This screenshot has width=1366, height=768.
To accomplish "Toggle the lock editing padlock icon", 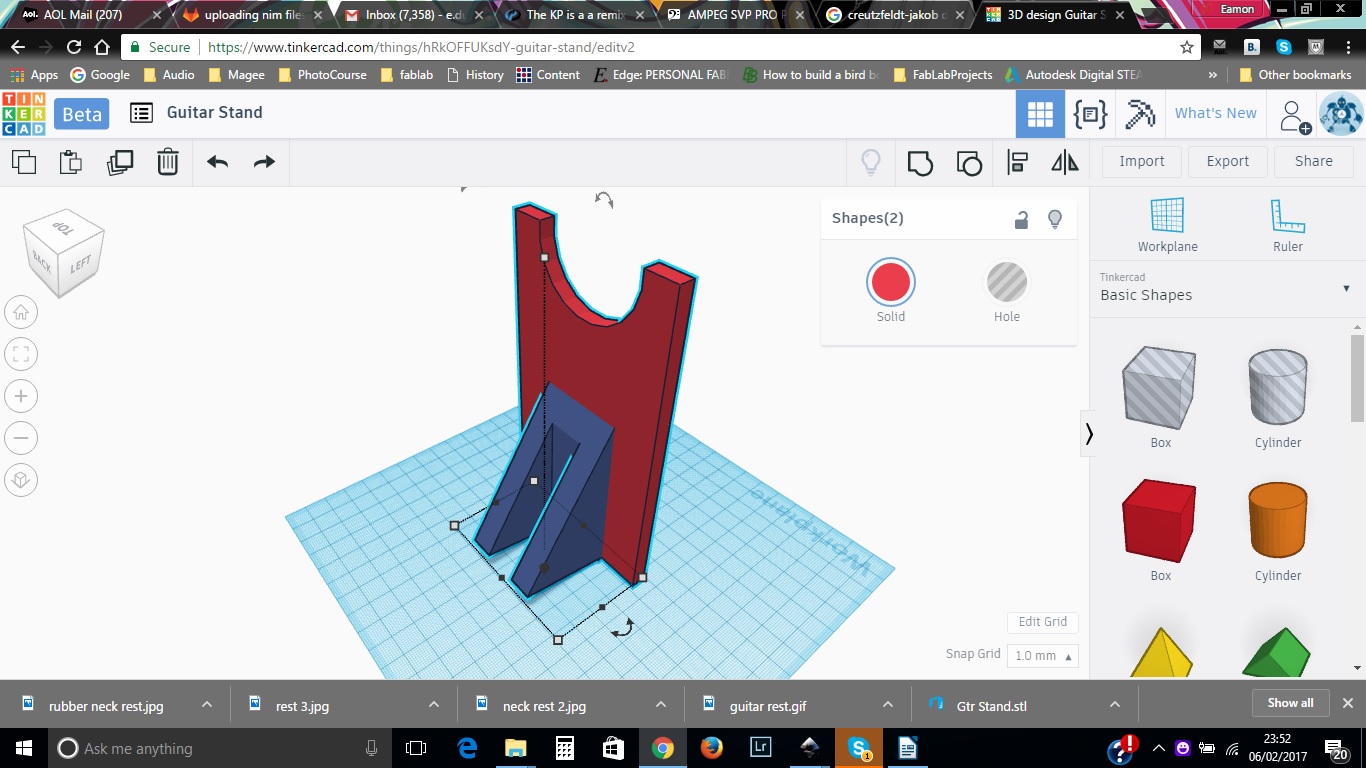I will (1021, 220).
